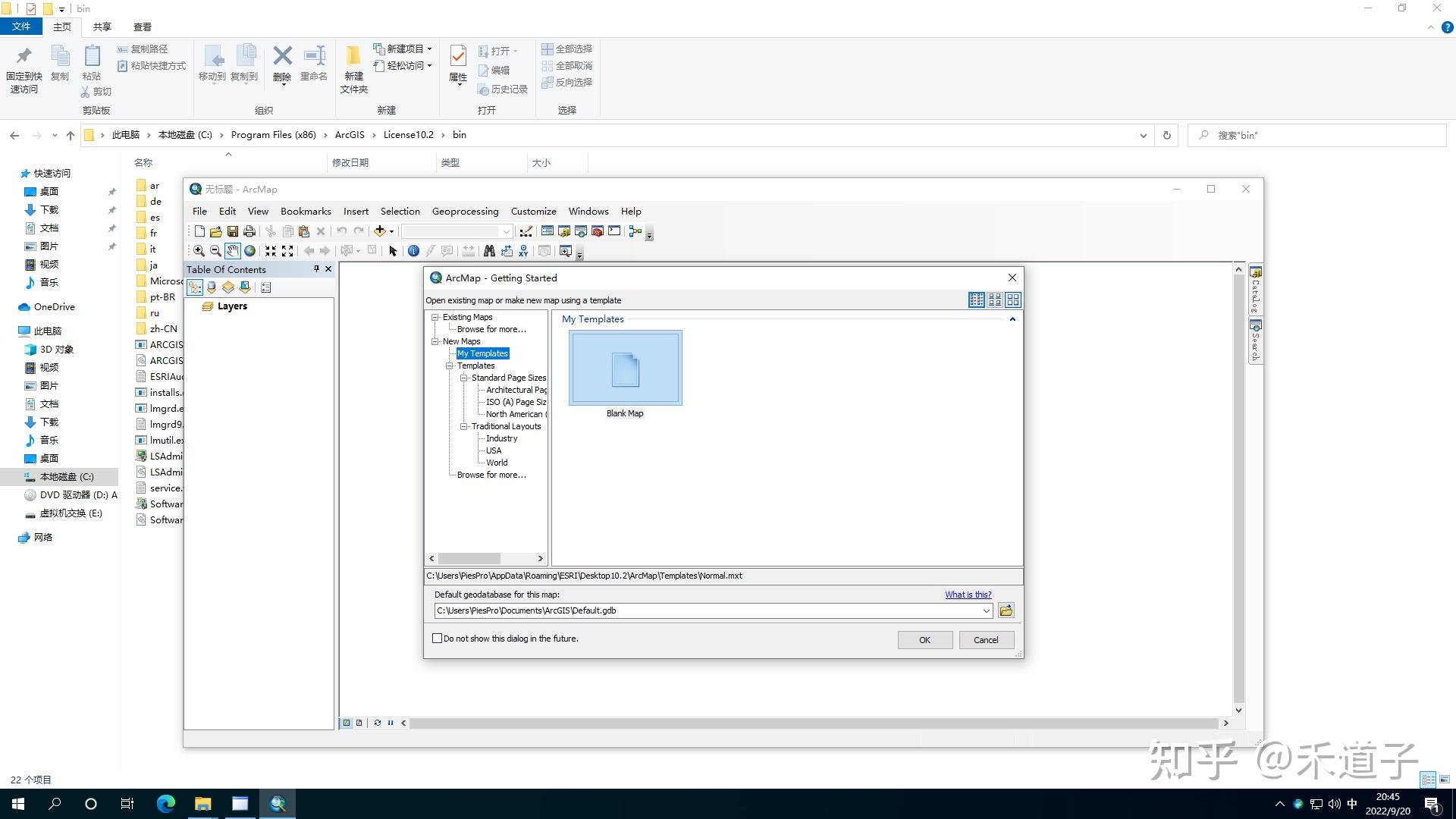Click the Add Data plus icon
The height and width of the screenshot is (819, 1456).
[x=380, y=231]
